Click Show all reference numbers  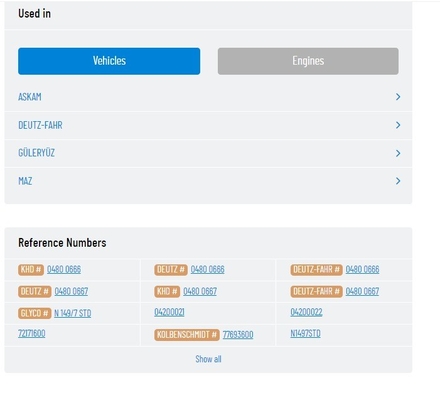point(208,359)
